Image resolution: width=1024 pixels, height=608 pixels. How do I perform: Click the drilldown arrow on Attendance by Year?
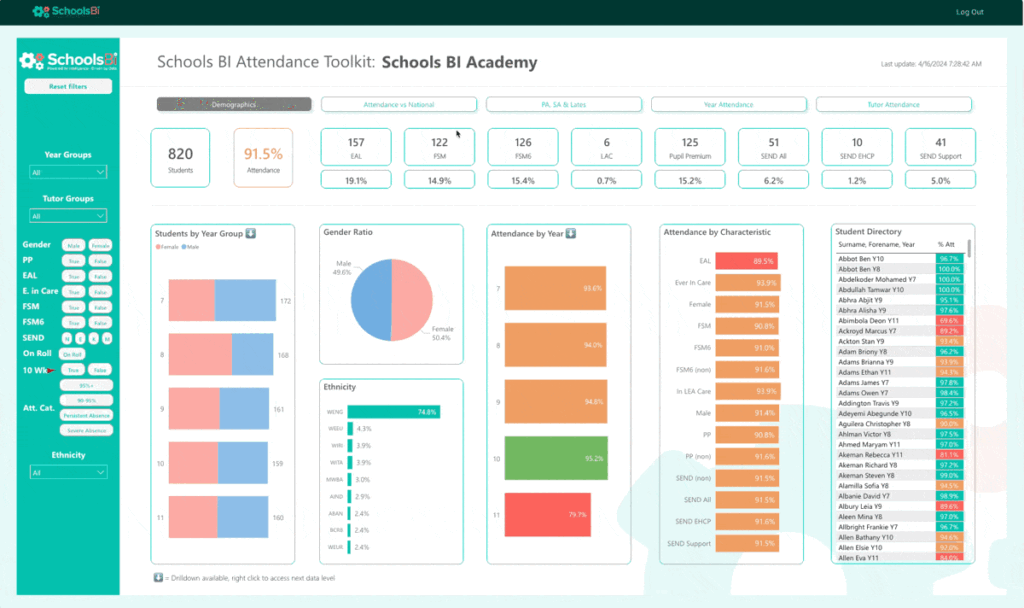click(571, 233)
